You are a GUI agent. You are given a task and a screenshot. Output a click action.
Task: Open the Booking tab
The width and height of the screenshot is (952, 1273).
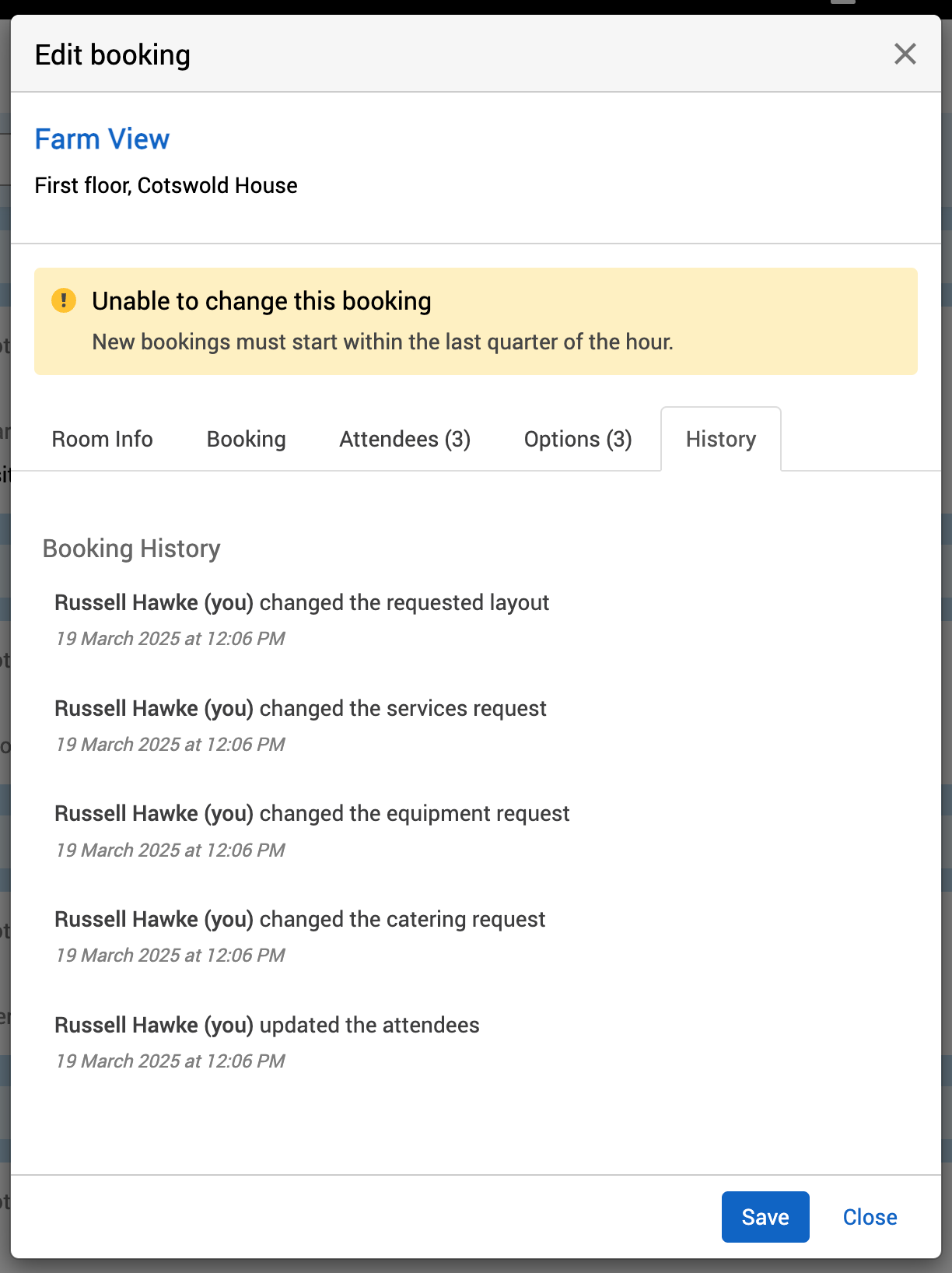246,440
